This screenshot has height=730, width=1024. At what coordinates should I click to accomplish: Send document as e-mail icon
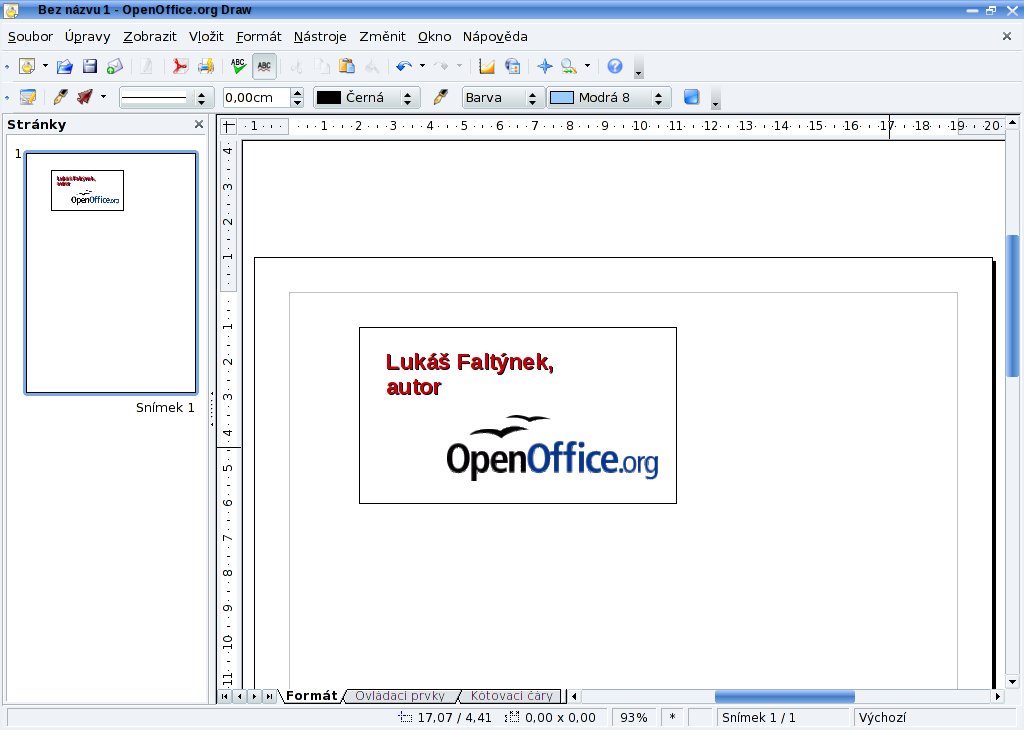(115, 66)
